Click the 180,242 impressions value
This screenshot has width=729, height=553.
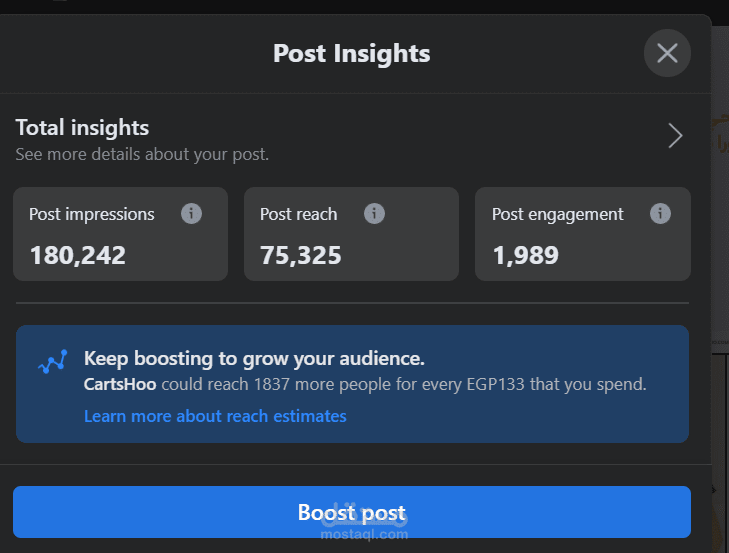point(78,255)
